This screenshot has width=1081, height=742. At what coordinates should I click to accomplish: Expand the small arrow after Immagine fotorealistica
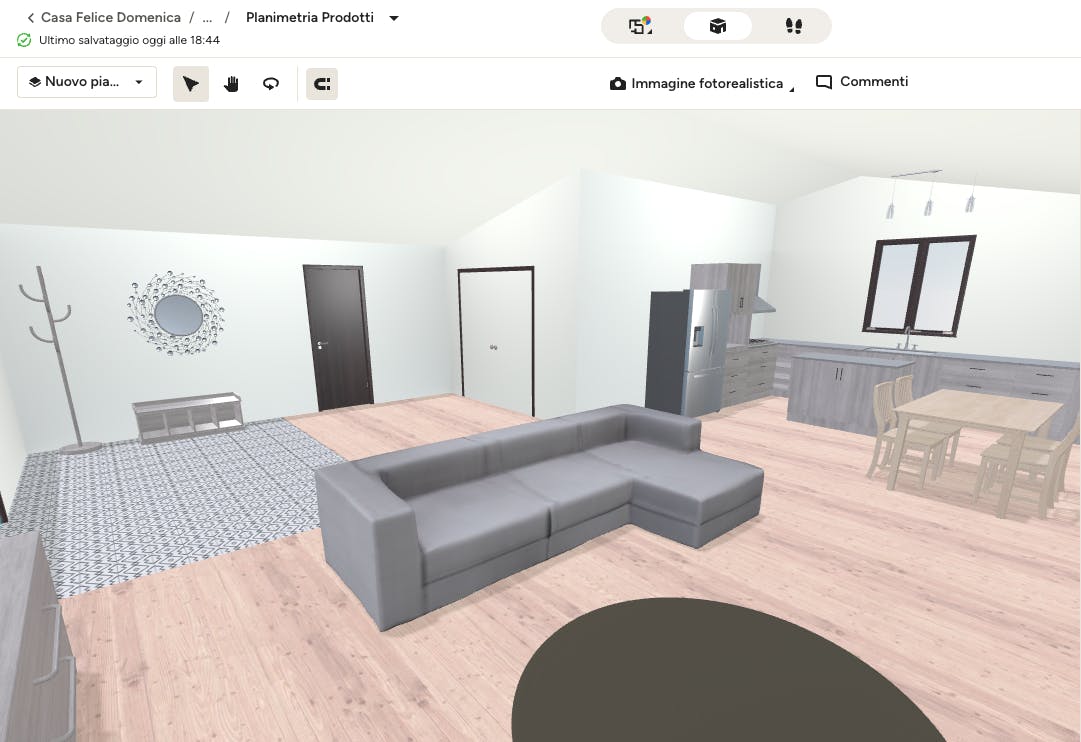[x=791, y=89]
